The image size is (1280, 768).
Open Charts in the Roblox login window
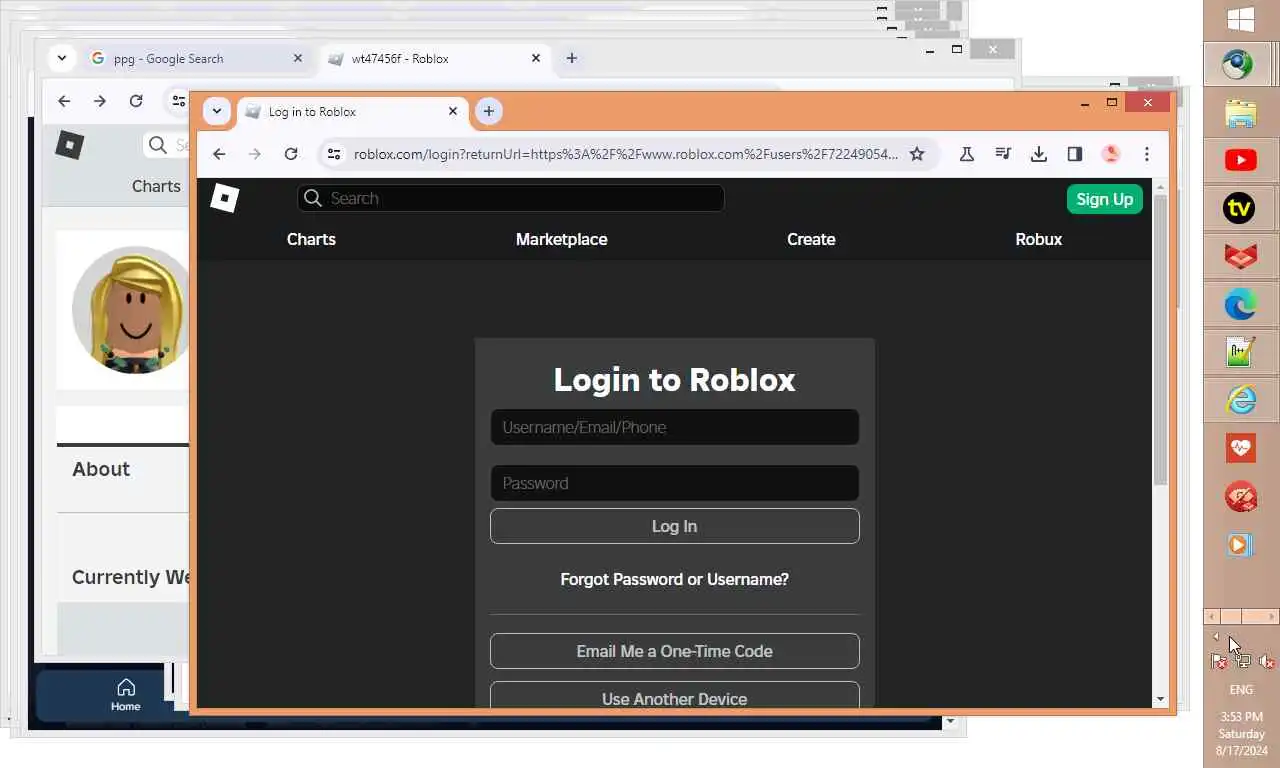[x=311, y=239]
